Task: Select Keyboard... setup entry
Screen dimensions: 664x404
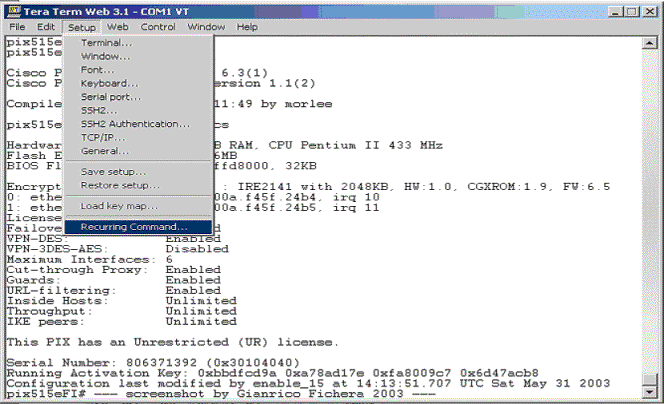Action: [x=138, y=83]
